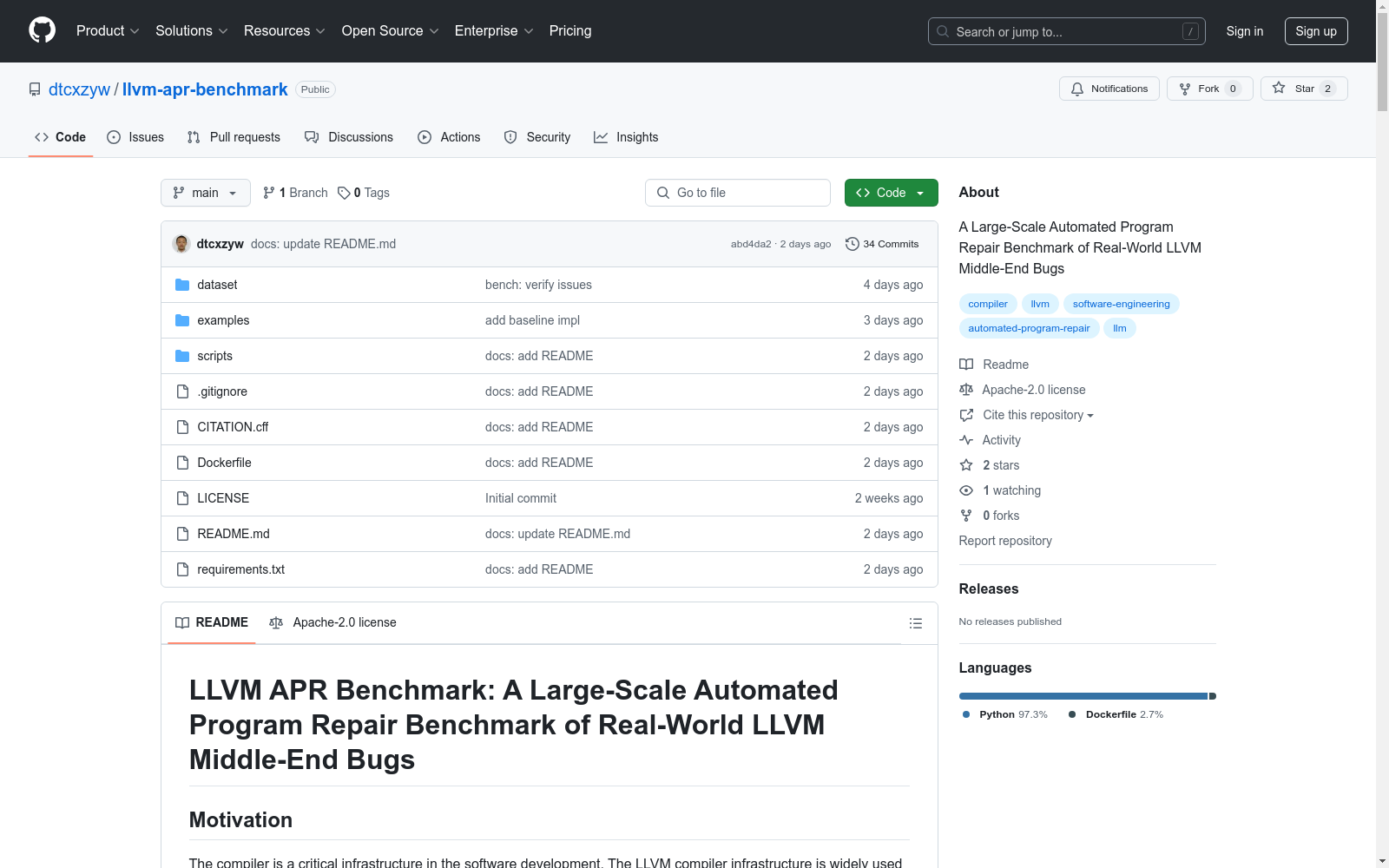This screenshot has width=1389, height=868.
Task: Click the tag icon beside 0 Tags
Action: tap(344, 193)
